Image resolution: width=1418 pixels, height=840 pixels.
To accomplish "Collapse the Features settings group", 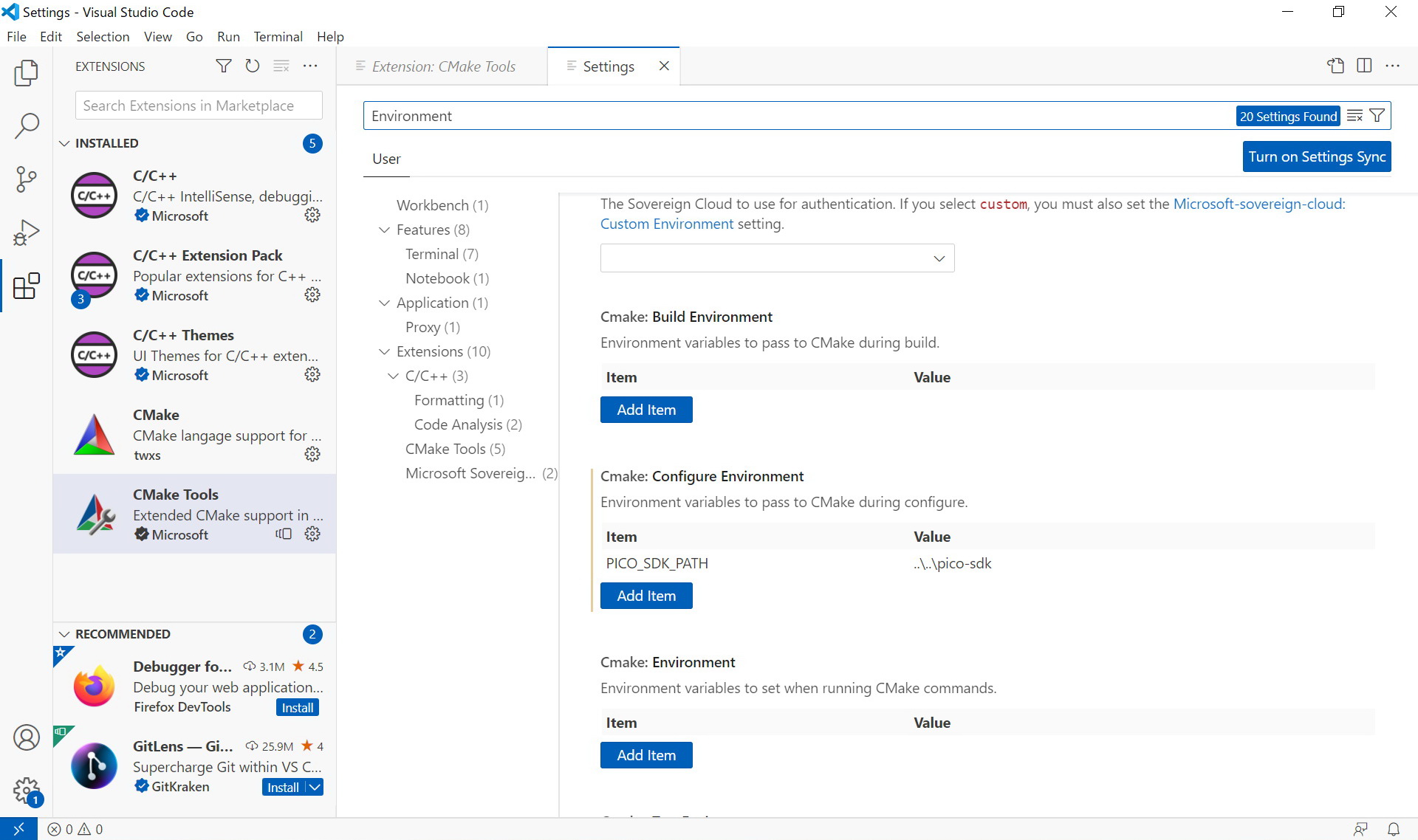I will coord(384,230).
